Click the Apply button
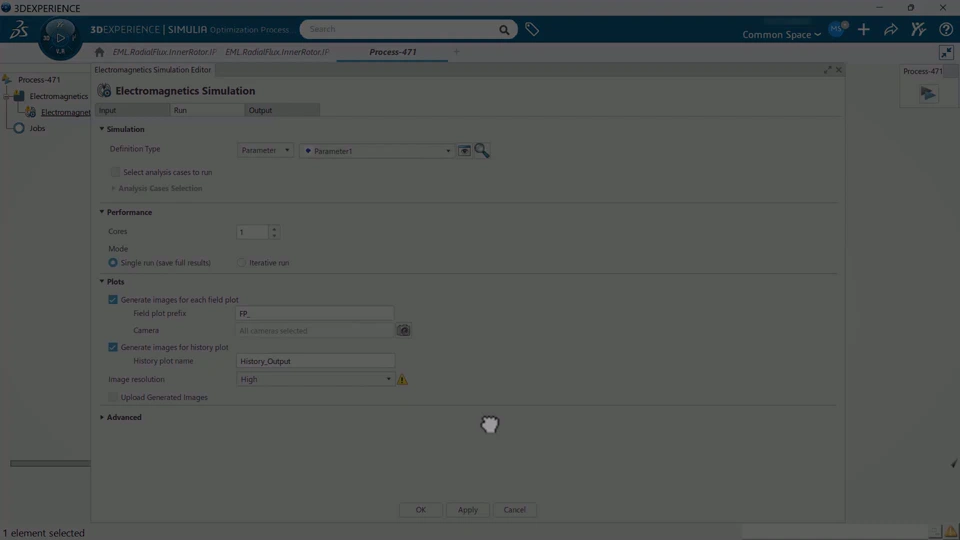 (x=468, y=509)
